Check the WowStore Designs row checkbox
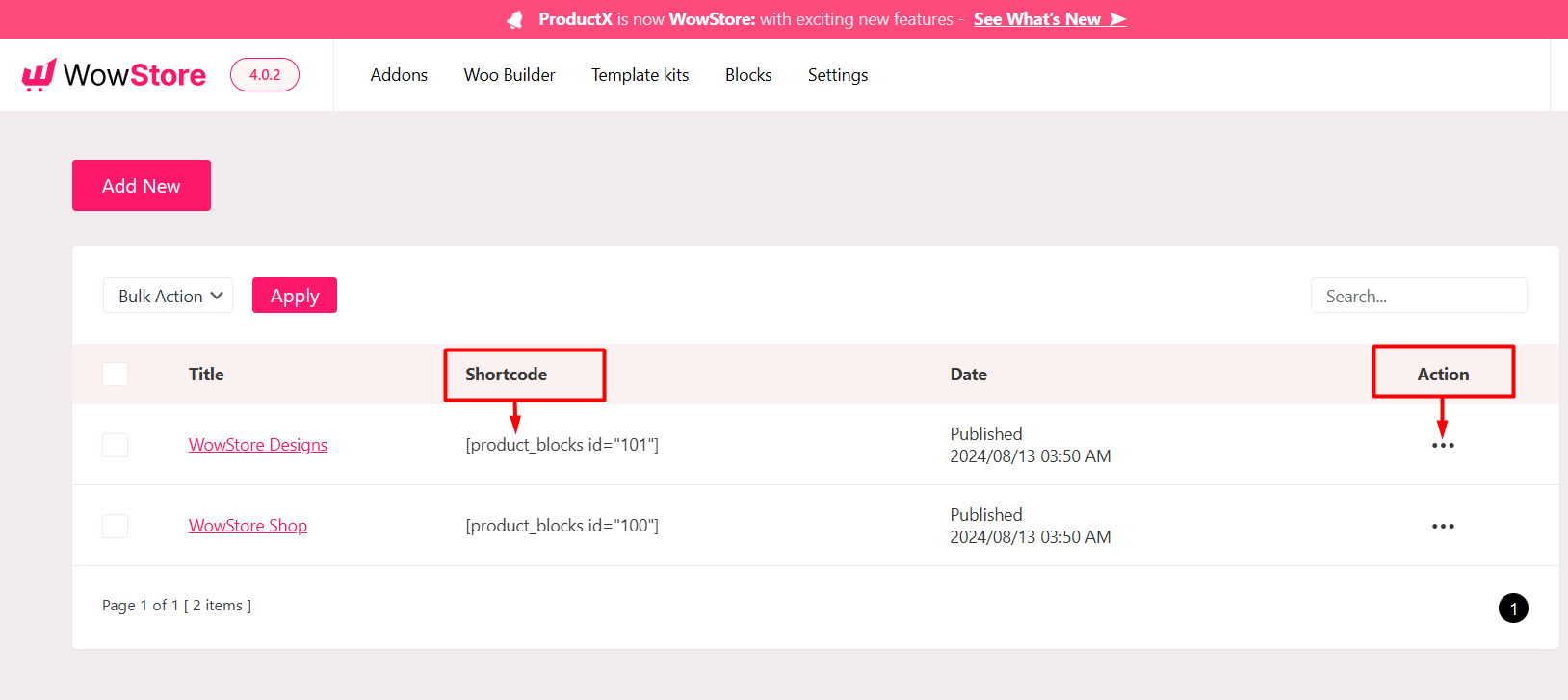Viewport: 1568px width, 700px height. coord(116,445)
